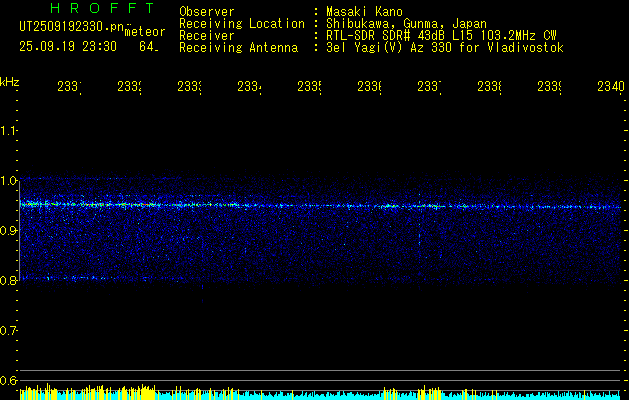Click the Receiving Location label
629x400 pixels.
(242, 24)
